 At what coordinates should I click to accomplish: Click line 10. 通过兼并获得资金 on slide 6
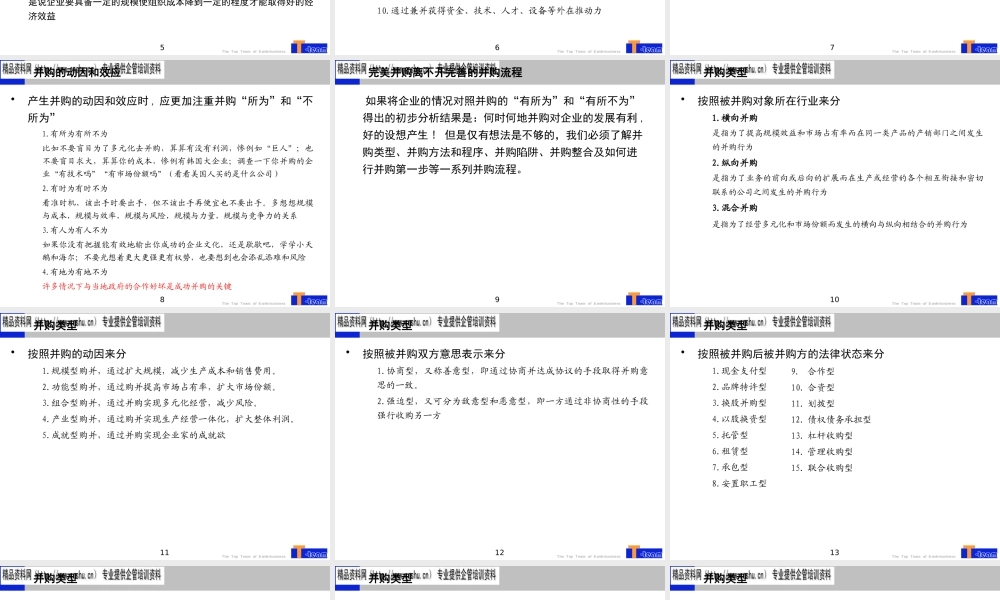tap(489, 11)
